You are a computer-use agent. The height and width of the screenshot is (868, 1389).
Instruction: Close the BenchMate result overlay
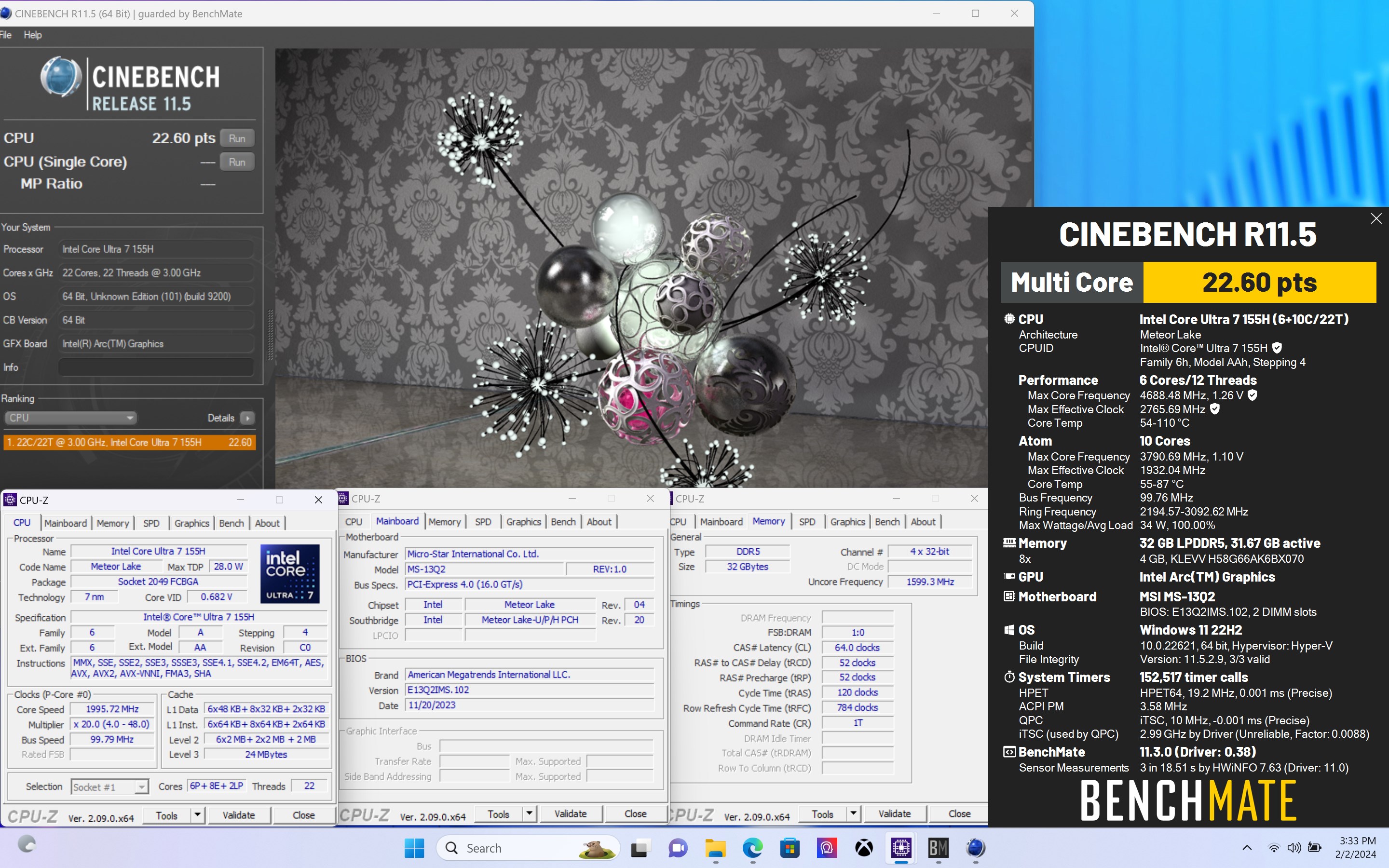1376,219
